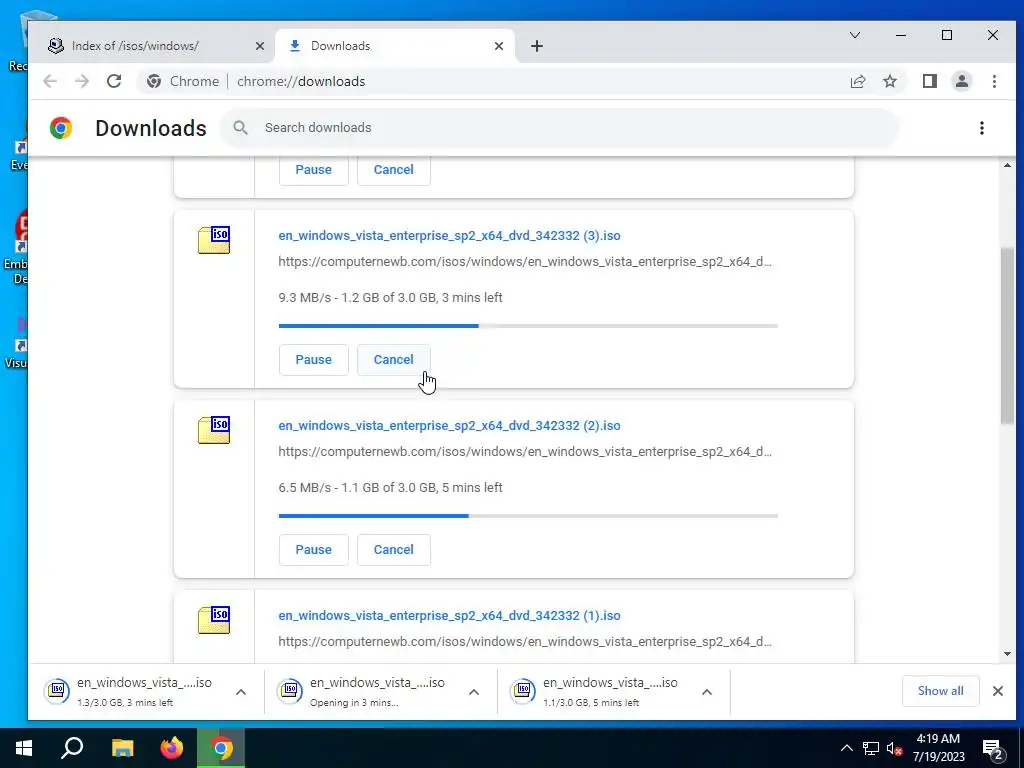Open the (3).iso file name link
Screen dimensions: 1024x768
449,236
